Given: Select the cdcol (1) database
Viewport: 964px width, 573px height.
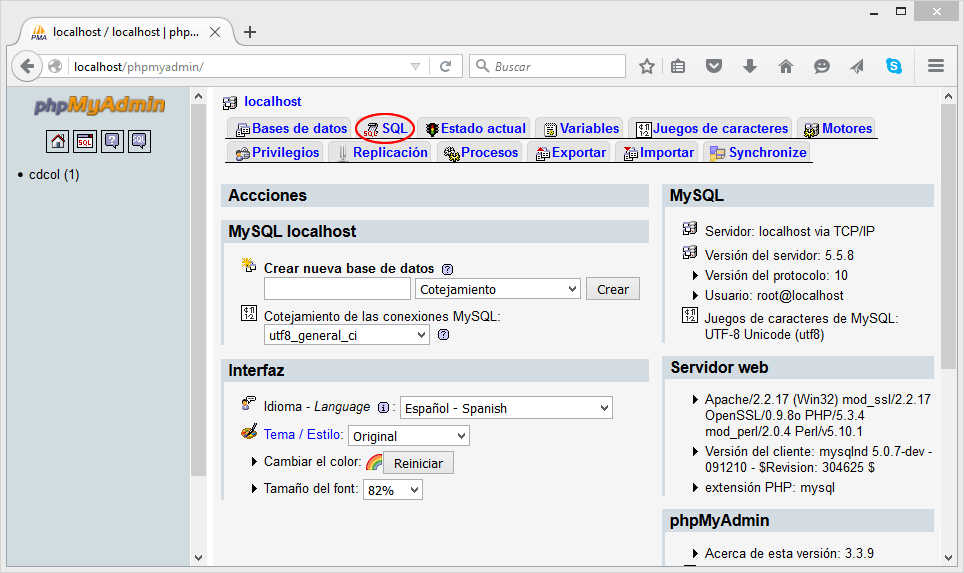Looking at the screenshot, I should coord(54,175).
